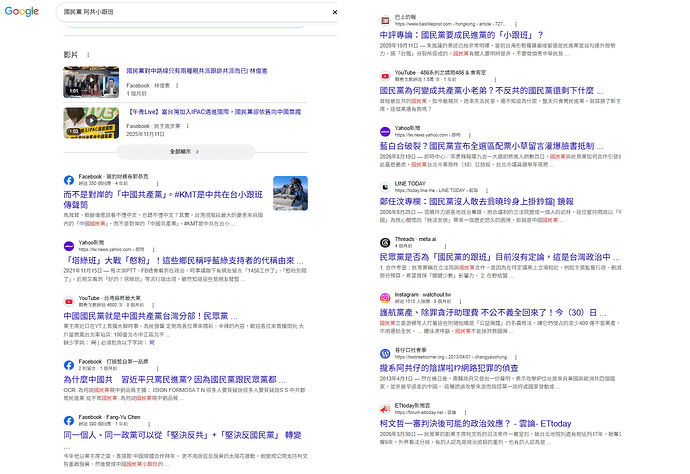
Task: Open 為什麼中國共 習近平只罵民進黨 link
Action: (x=174, y=379)
